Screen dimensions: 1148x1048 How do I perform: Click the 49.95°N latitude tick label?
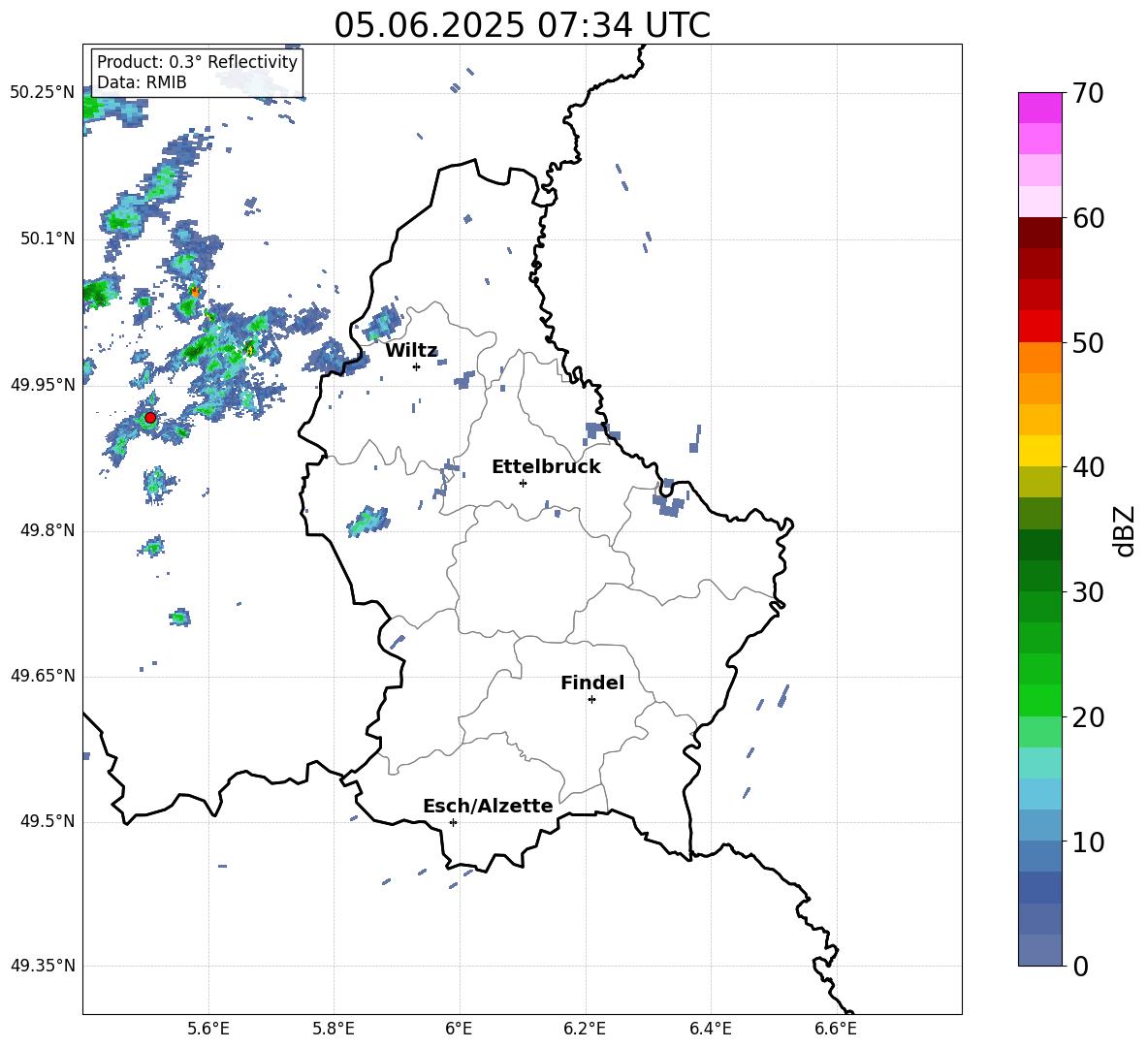43,385
